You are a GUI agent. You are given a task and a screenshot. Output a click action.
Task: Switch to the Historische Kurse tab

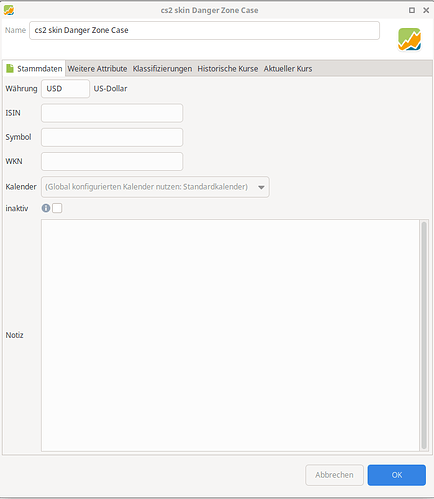coord(228,69)
